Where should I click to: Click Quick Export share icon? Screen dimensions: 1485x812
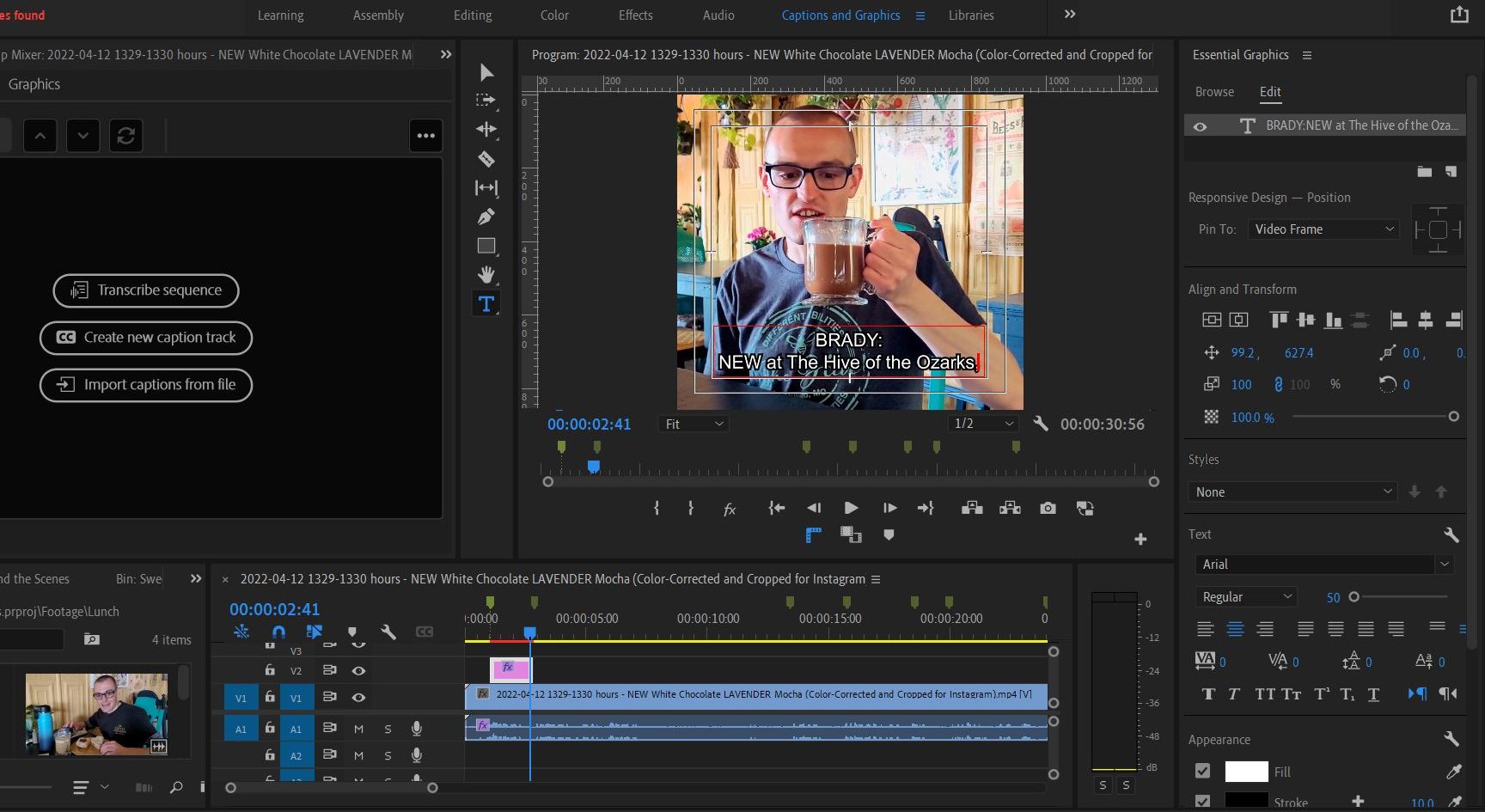(x=1459, y=15)
